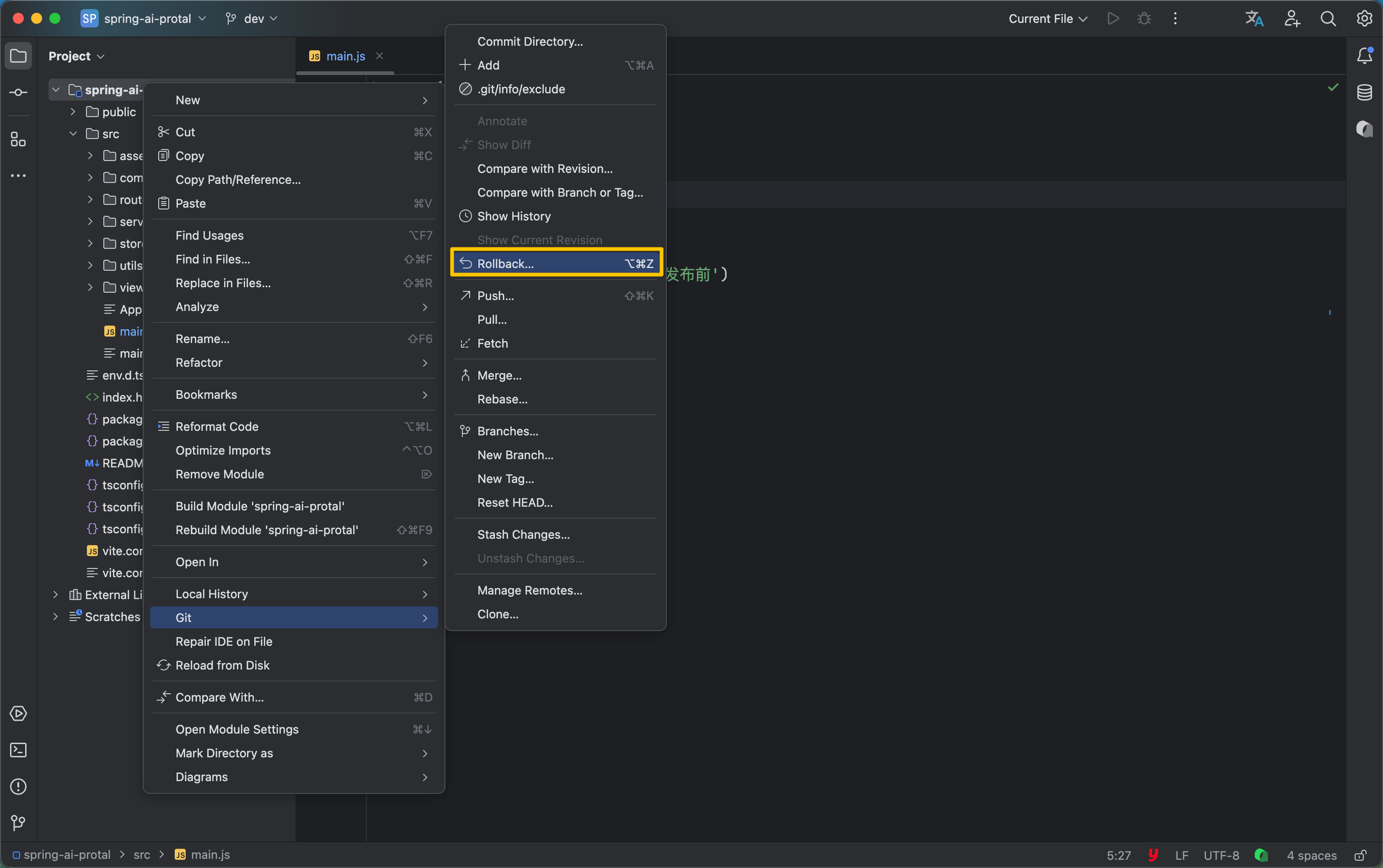Image resolution: width=1383 pixels, height=868 pixels.
Task: Open the Database tool window icon
Action: 1364,92
